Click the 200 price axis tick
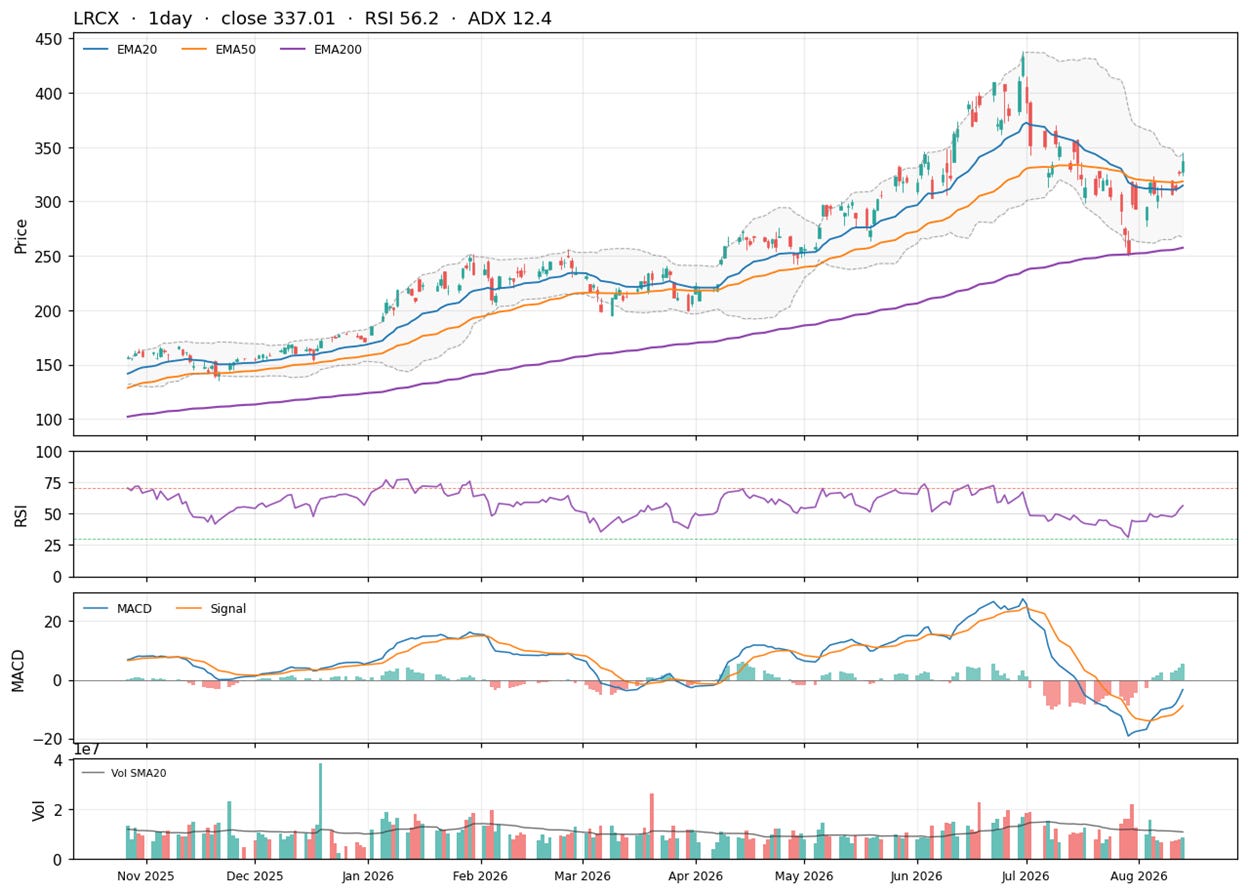This screenshot has width=1248, height=893. tap(49, 311)
